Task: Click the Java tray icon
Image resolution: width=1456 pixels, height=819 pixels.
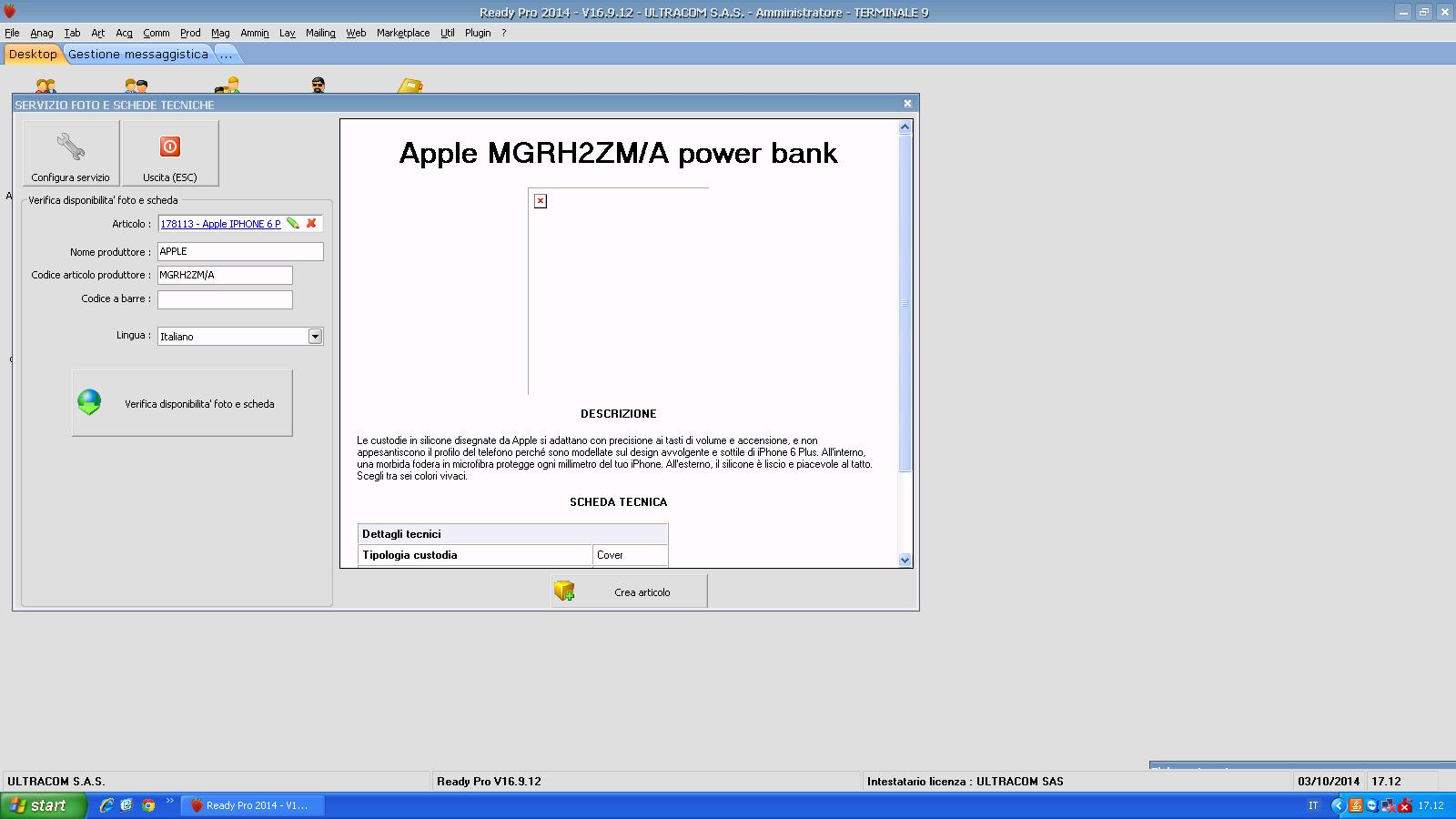Action: 1356,805
